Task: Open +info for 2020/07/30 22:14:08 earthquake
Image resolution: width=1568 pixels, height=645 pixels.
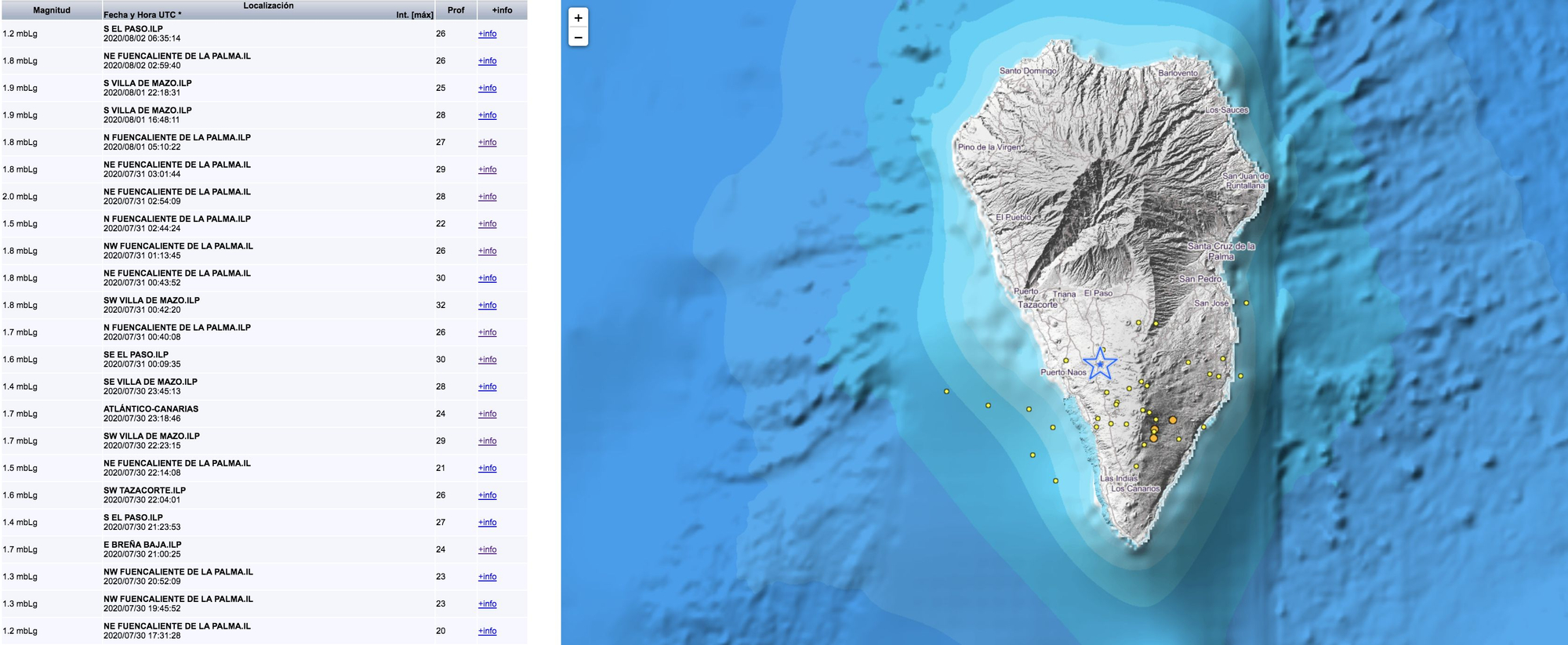Action: (x=488, y=469)
